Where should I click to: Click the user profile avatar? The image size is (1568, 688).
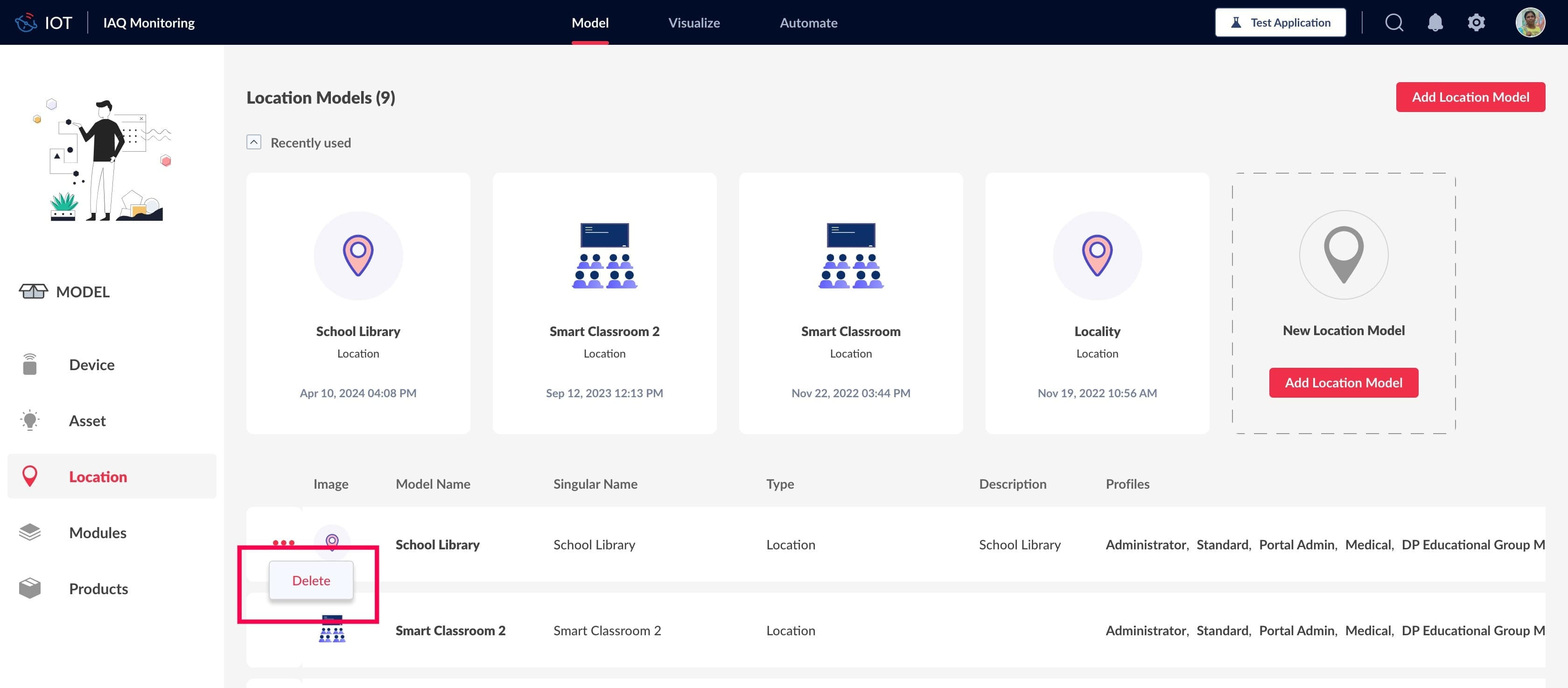click(1530, 22)
